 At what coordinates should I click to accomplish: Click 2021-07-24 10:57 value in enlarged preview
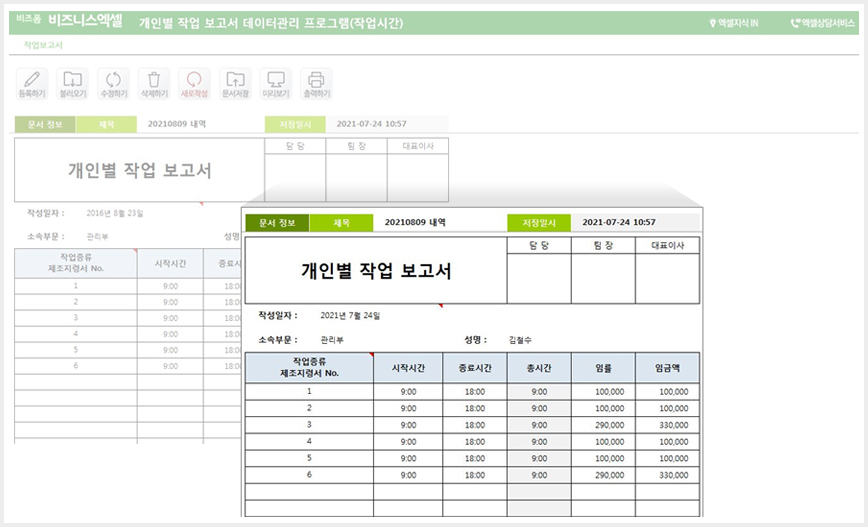point(619,222)
